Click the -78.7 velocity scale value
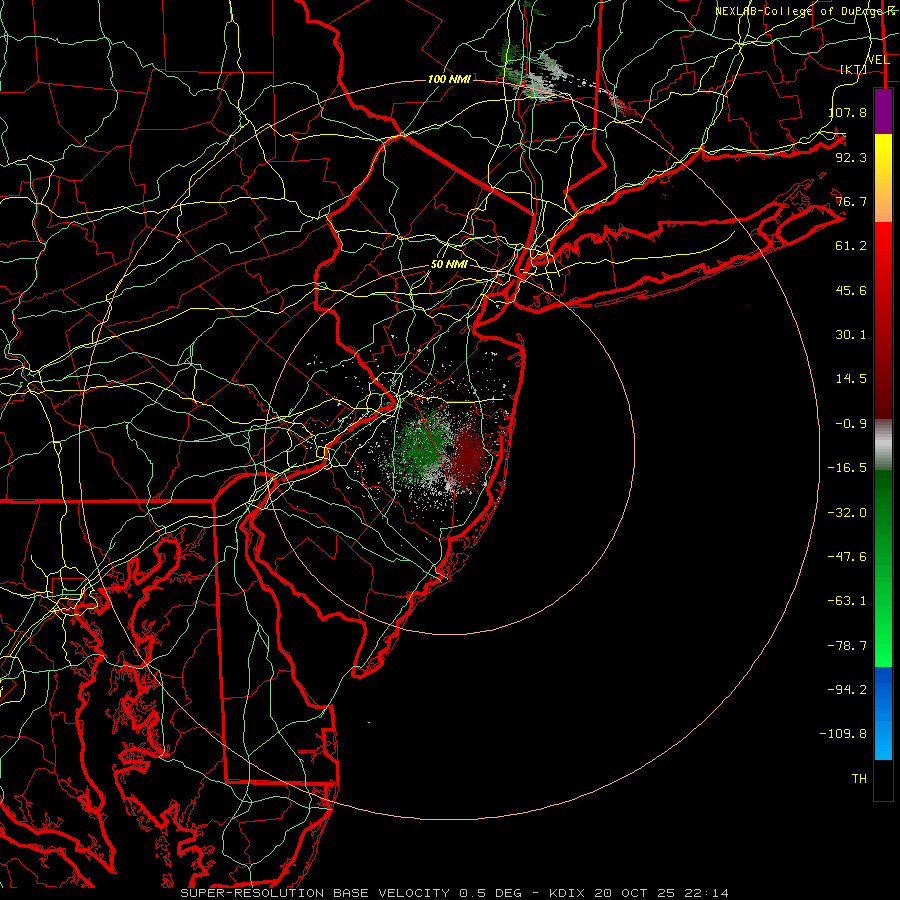900x900 pixels. (x=847, y=646)
